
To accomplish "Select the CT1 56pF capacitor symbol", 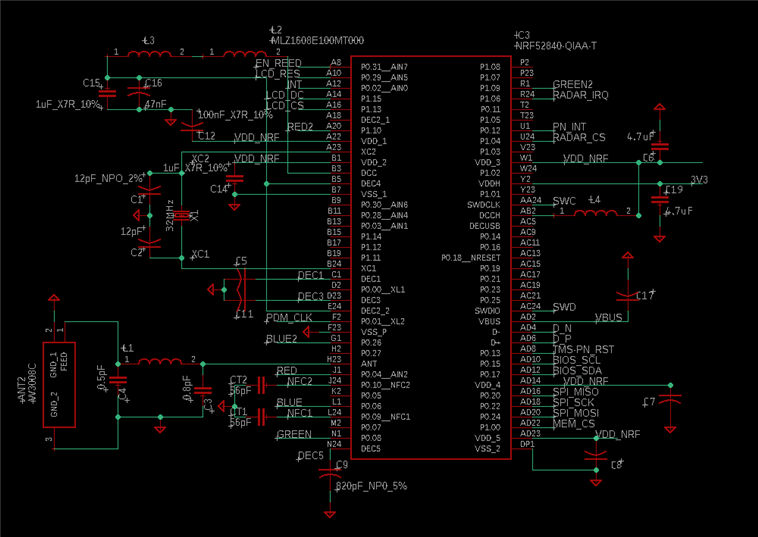I will [x=261, y=417].
